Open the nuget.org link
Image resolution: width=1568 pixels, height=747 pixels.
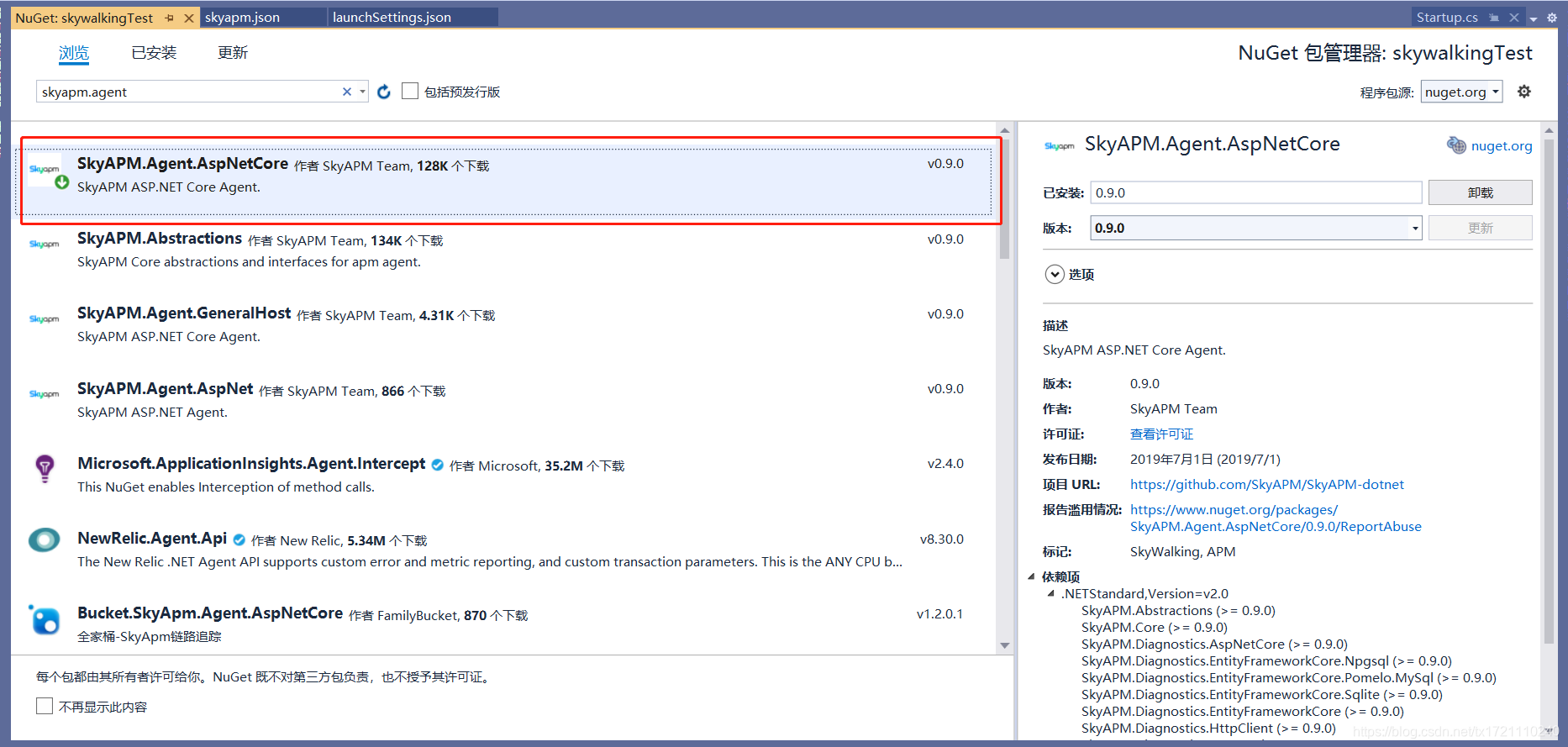coord(1501,145)
